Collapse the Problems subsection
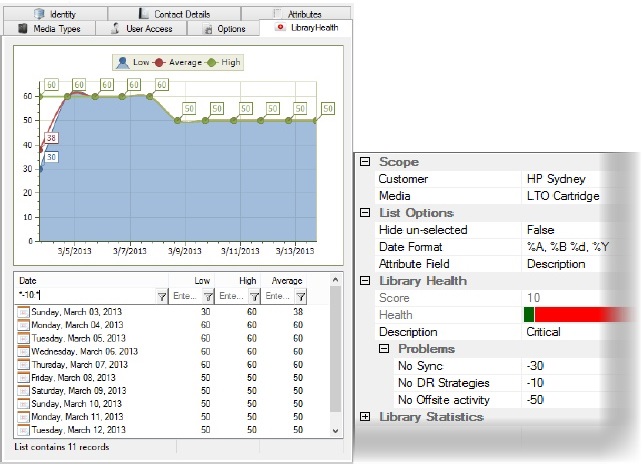Viewport: 643px width, 464px height. 384,349
